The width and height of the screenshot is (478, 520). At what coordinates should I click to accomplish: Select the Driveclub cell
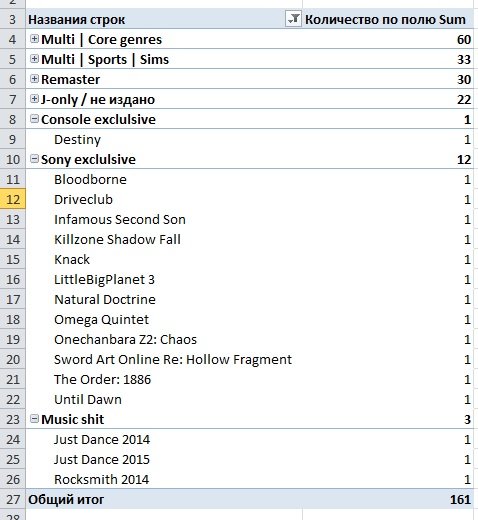pos(164,199)
